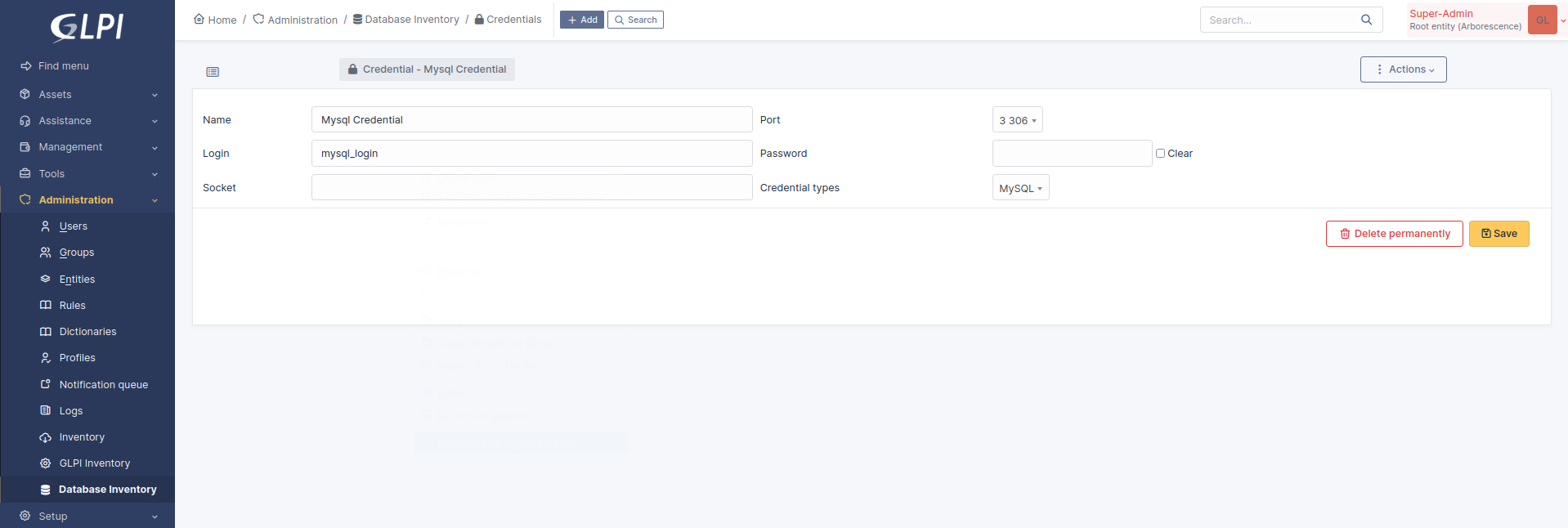Click the Entities layers icon
The height and width of the screenshot is (528, 1568).
point(46,280)
